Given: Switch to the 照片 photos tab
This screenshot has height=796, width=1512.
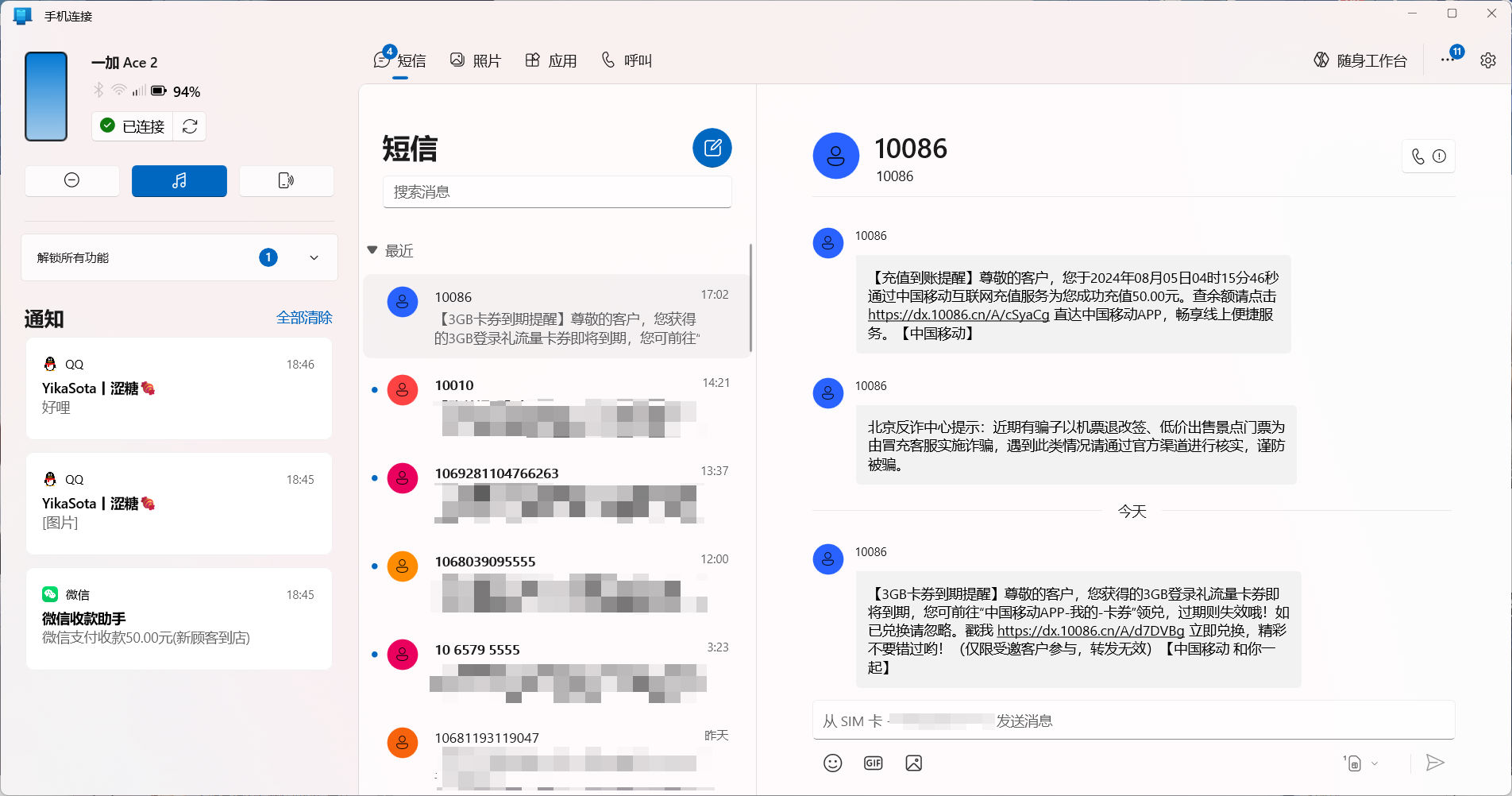Looking at the screenshot, I should tap(476, 60).
